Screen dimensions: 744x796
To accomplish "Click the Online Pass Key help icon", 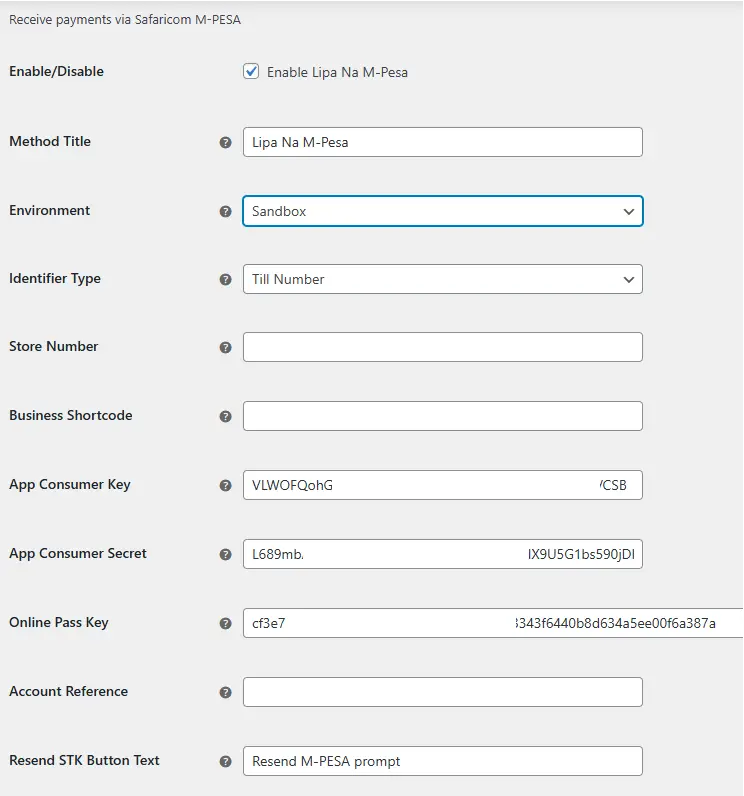I will 225,624.
